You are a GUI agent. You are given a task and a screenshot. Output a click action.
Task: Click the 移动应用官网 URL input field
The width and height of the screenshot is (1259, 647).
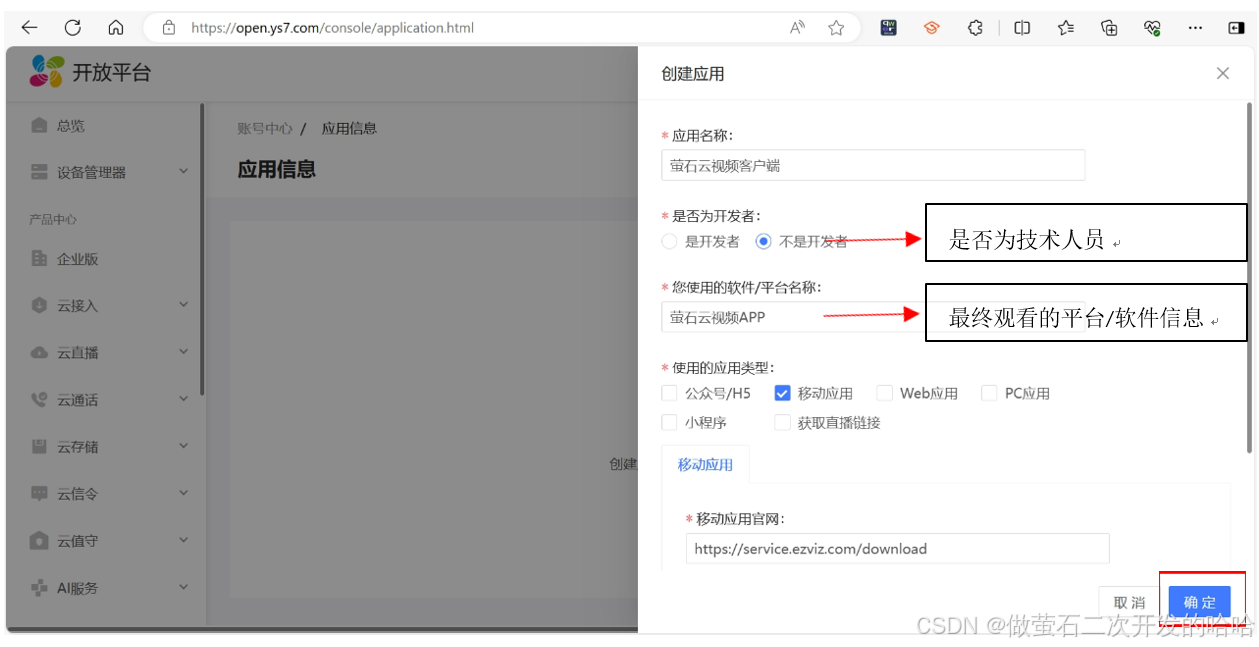[x=898, y=548]
